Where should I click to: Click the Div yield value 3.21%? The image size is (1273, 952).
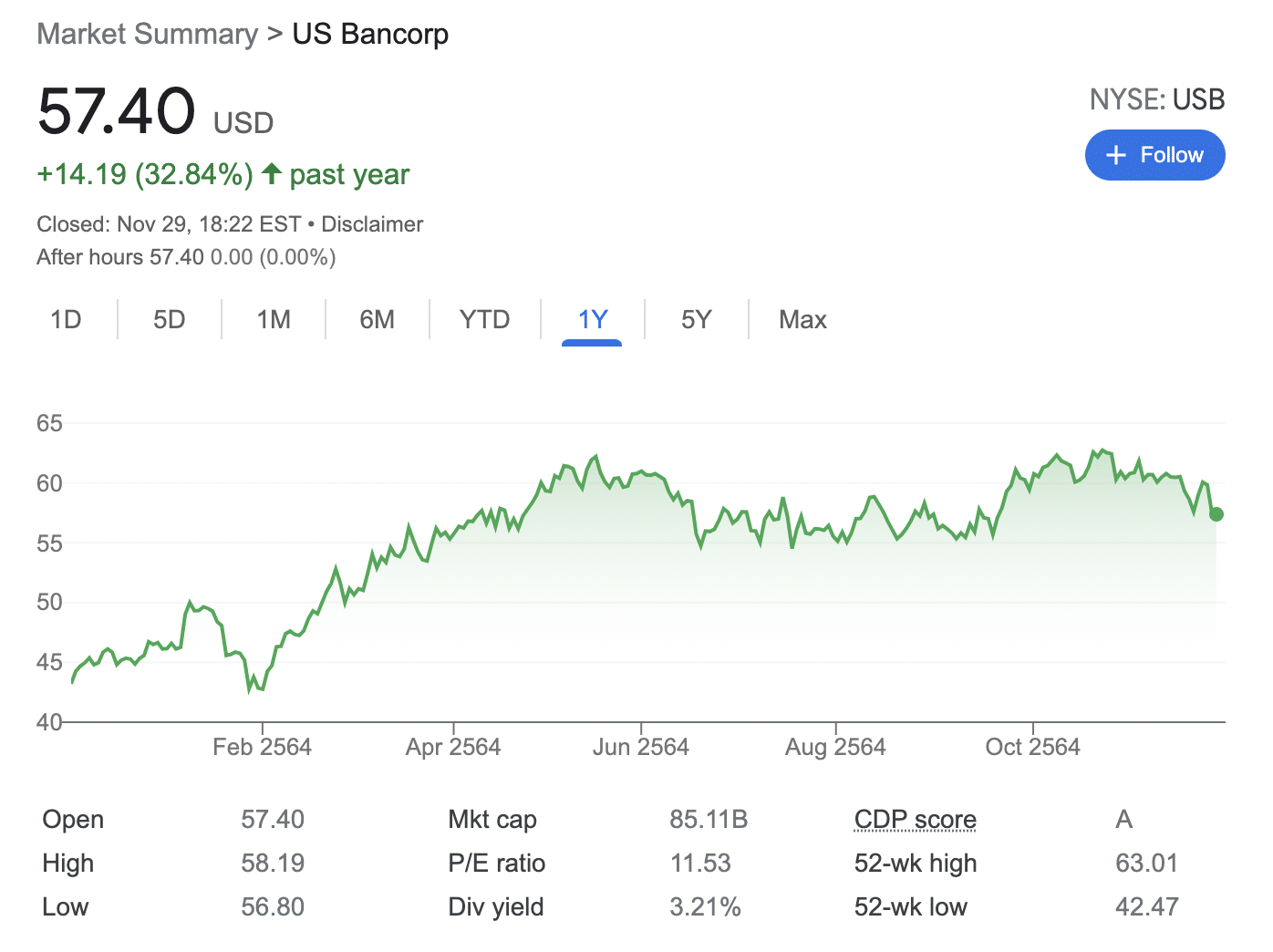click(705, 906)
